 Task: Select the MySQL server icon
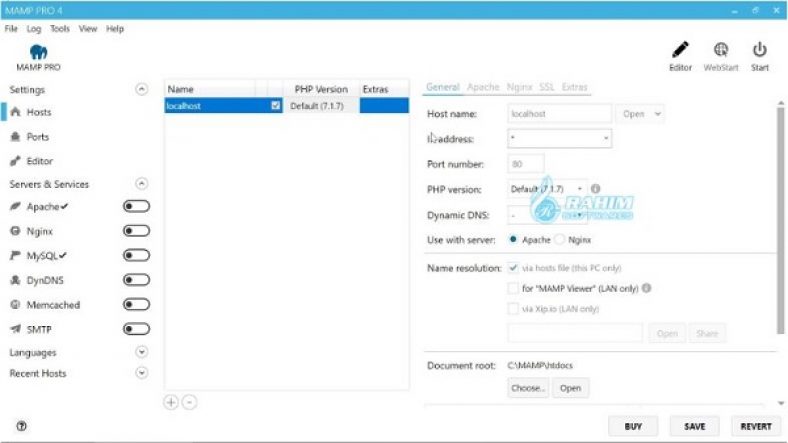tap(16, 256)
